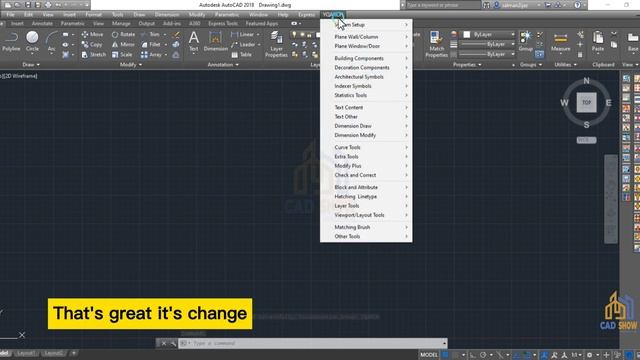The image size is (640, 360).
Task: Open the Array tool dropdown arrow
Action: point(166,55)
